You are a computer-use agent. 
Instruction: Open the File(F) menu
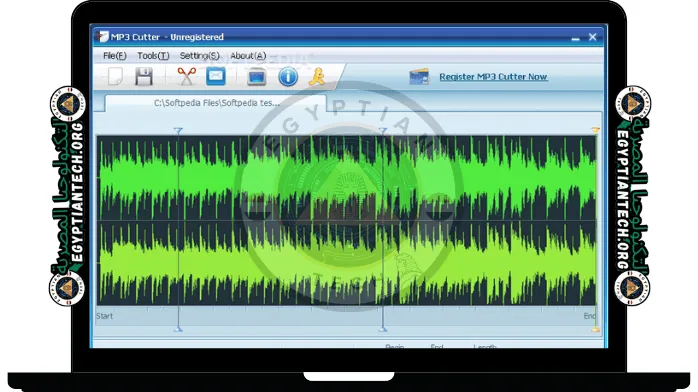coord(114,56)
